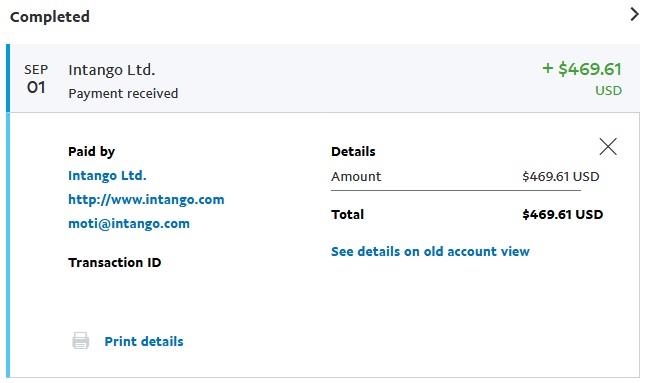Viewport: 648px width, 383px height.
Task: Click the Completed section heading
Action: click(50, 17)
